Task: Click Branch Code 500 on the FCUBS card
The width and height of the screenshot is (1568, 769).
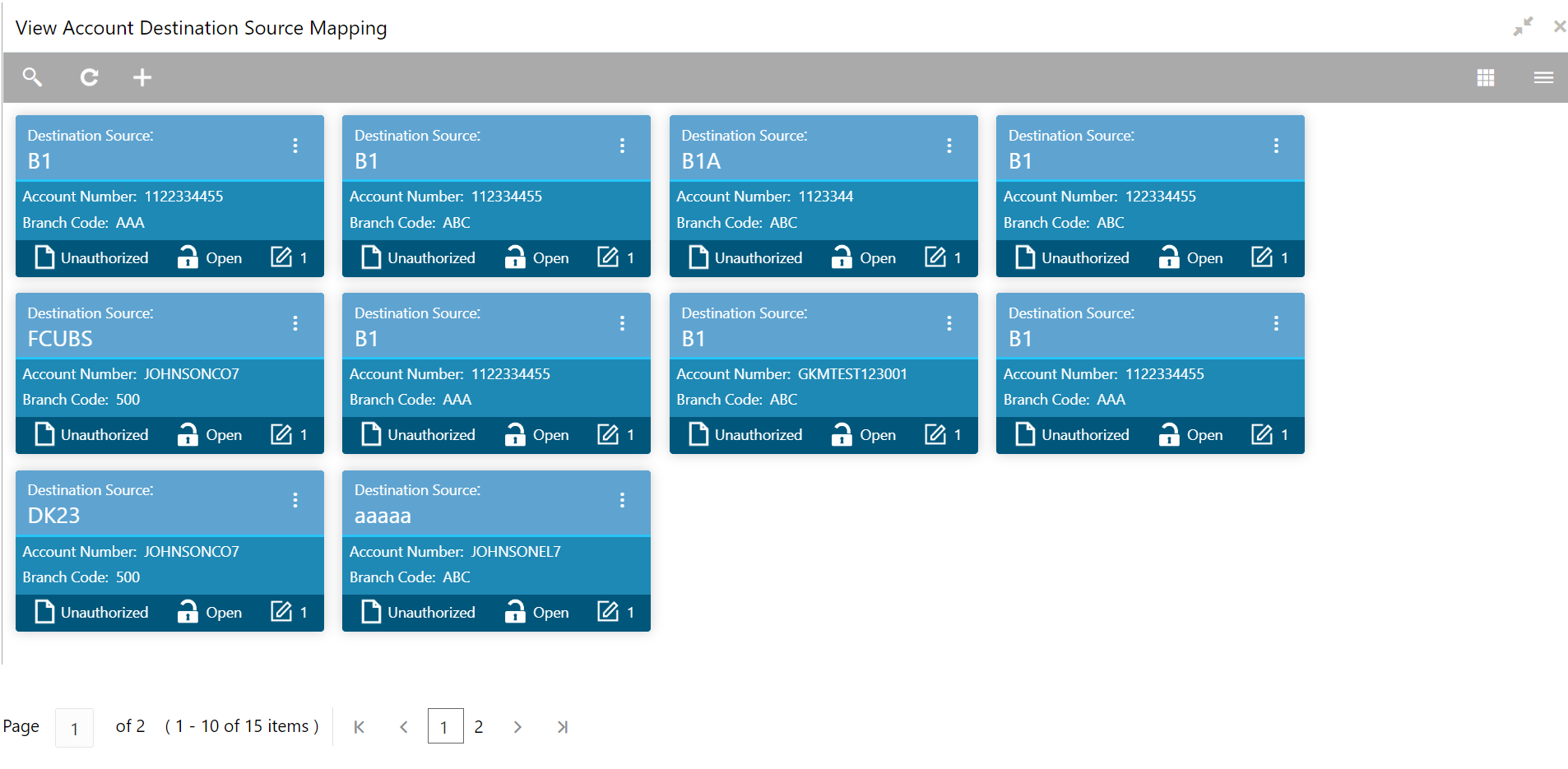Action: 81,399
